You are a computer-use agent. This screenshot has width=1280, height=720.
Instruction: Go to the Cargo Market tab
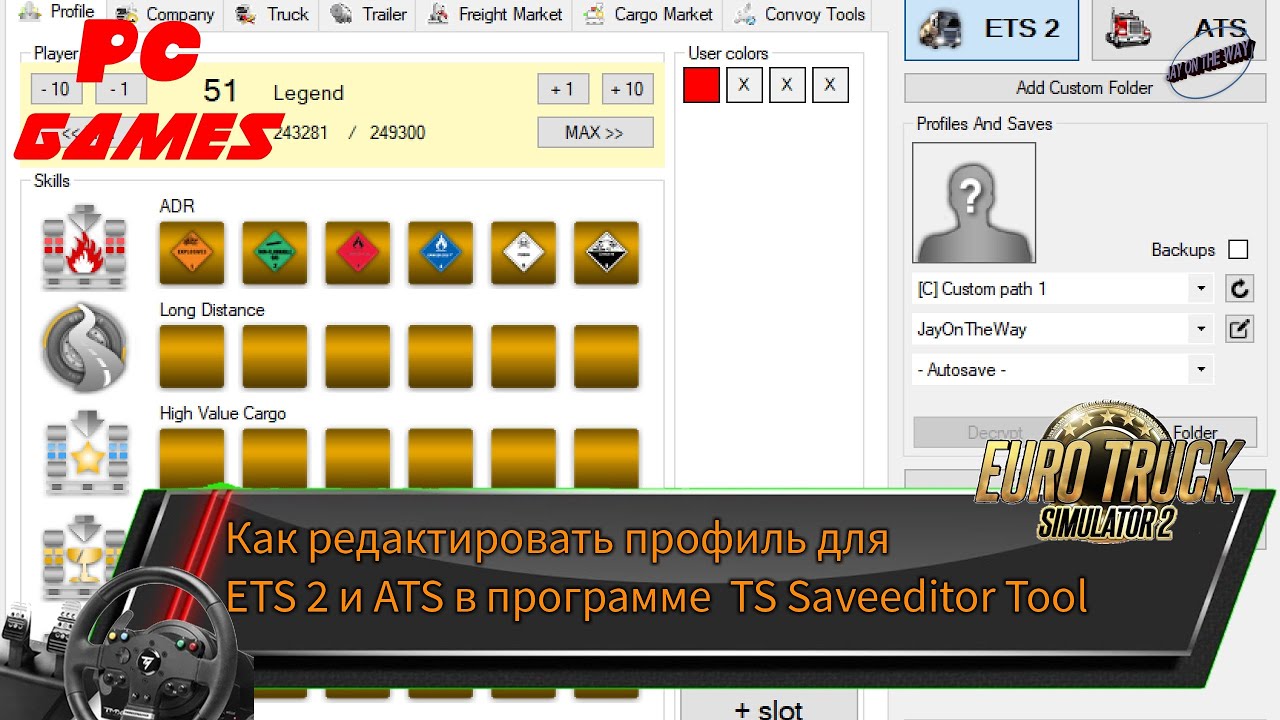[649, 14]
